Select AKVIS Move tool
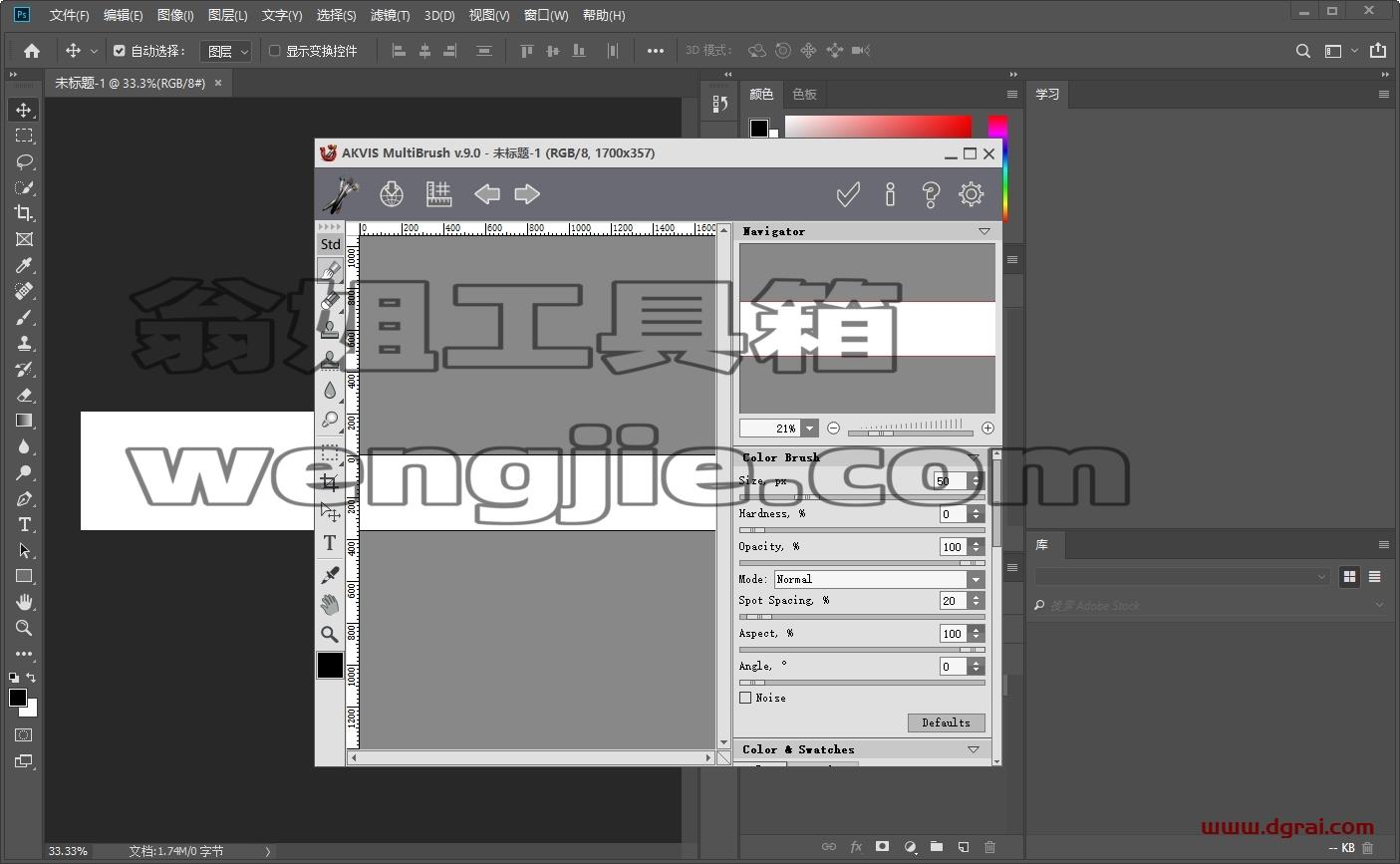1400x864 pixels. (x=330, y=513)
